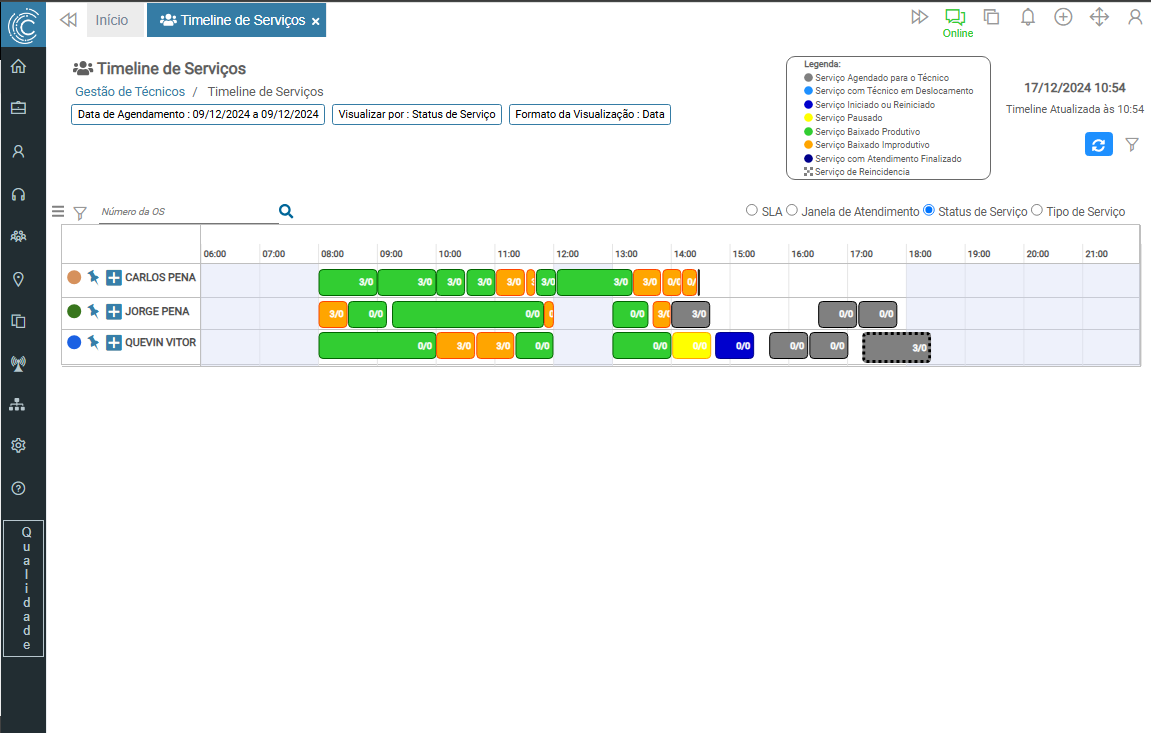Open the Gestão de Técnicos breadcrumb link
Viewport: 1151px width, 733px height.
click(x=130, y=91)
